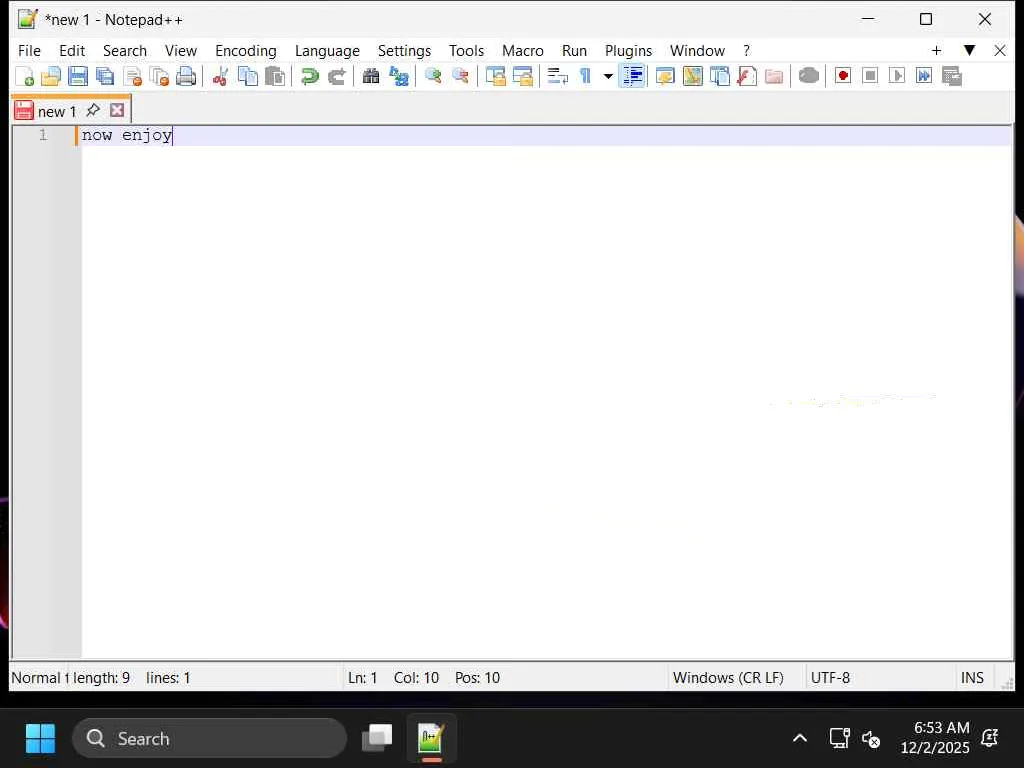Viewport: 1024px width, 768px height.
Task: Open the Search menu
Action: tap(125, 51)
